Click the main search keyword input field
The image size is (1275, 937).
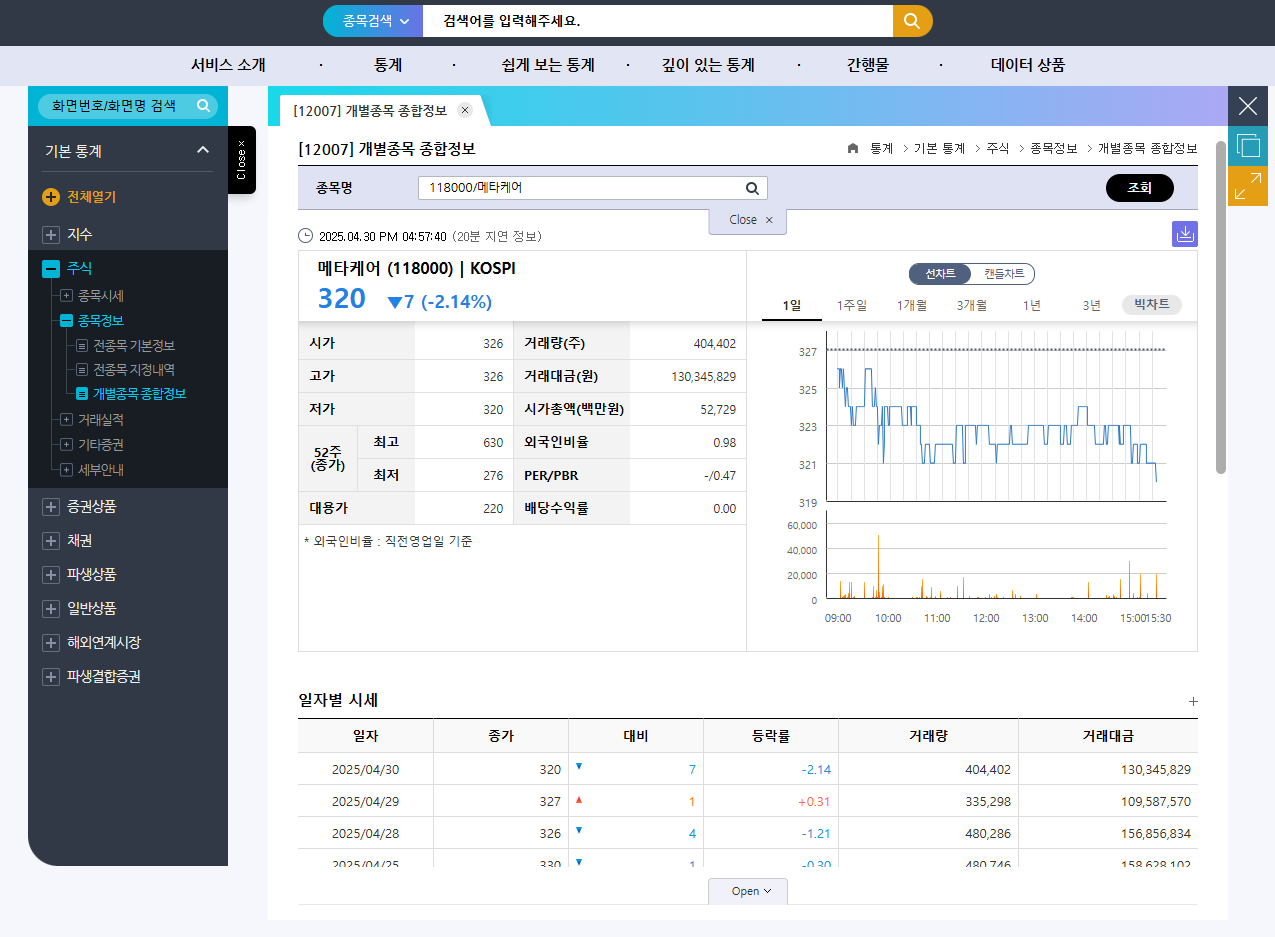point(657,21)
